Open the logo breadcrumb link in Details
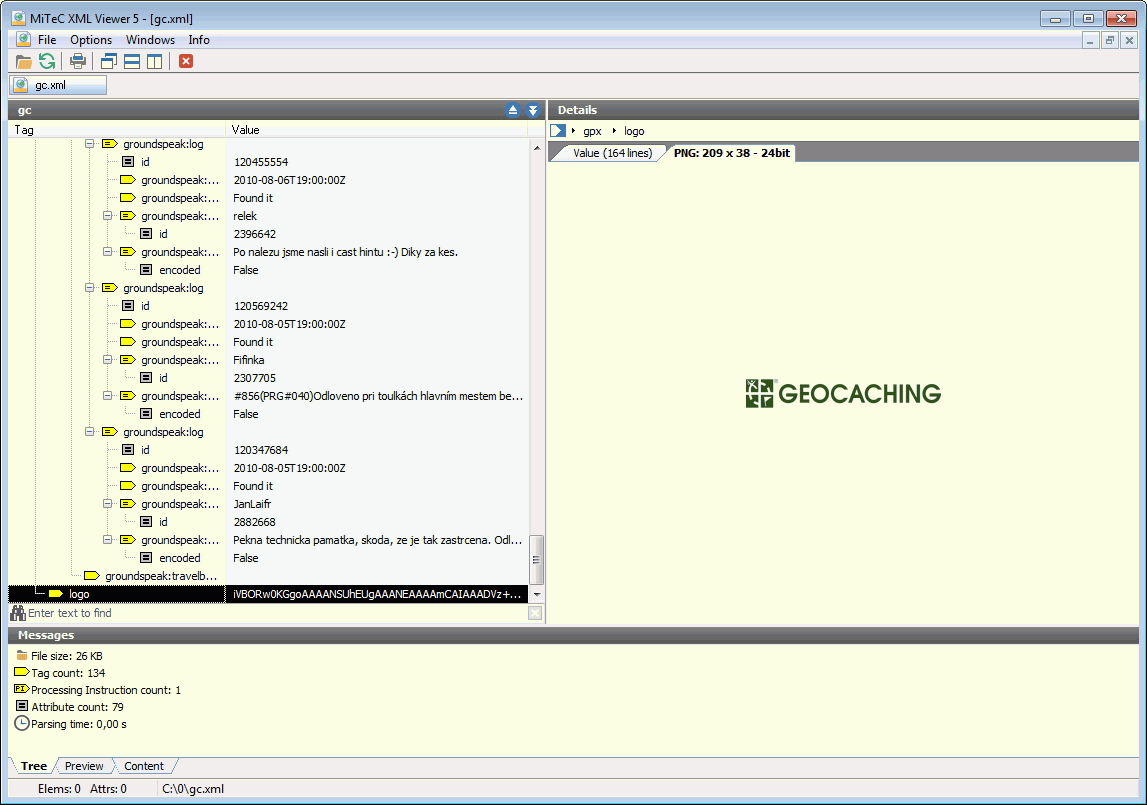Viewport: 1147px width, 805px height. (634, 131)
